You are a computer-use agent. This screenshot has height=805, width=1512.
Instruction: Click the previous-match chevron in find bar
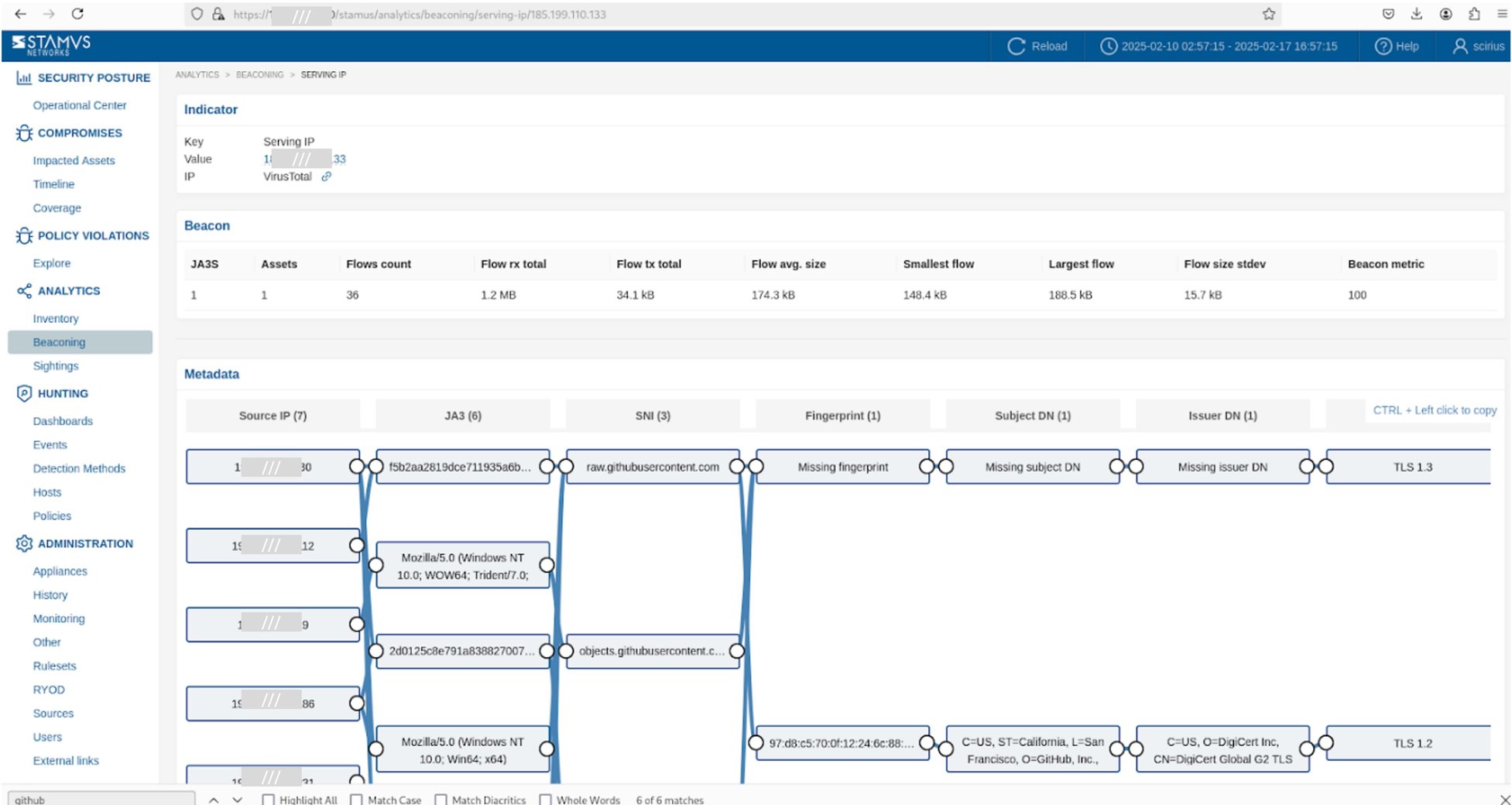click(214, 800)
